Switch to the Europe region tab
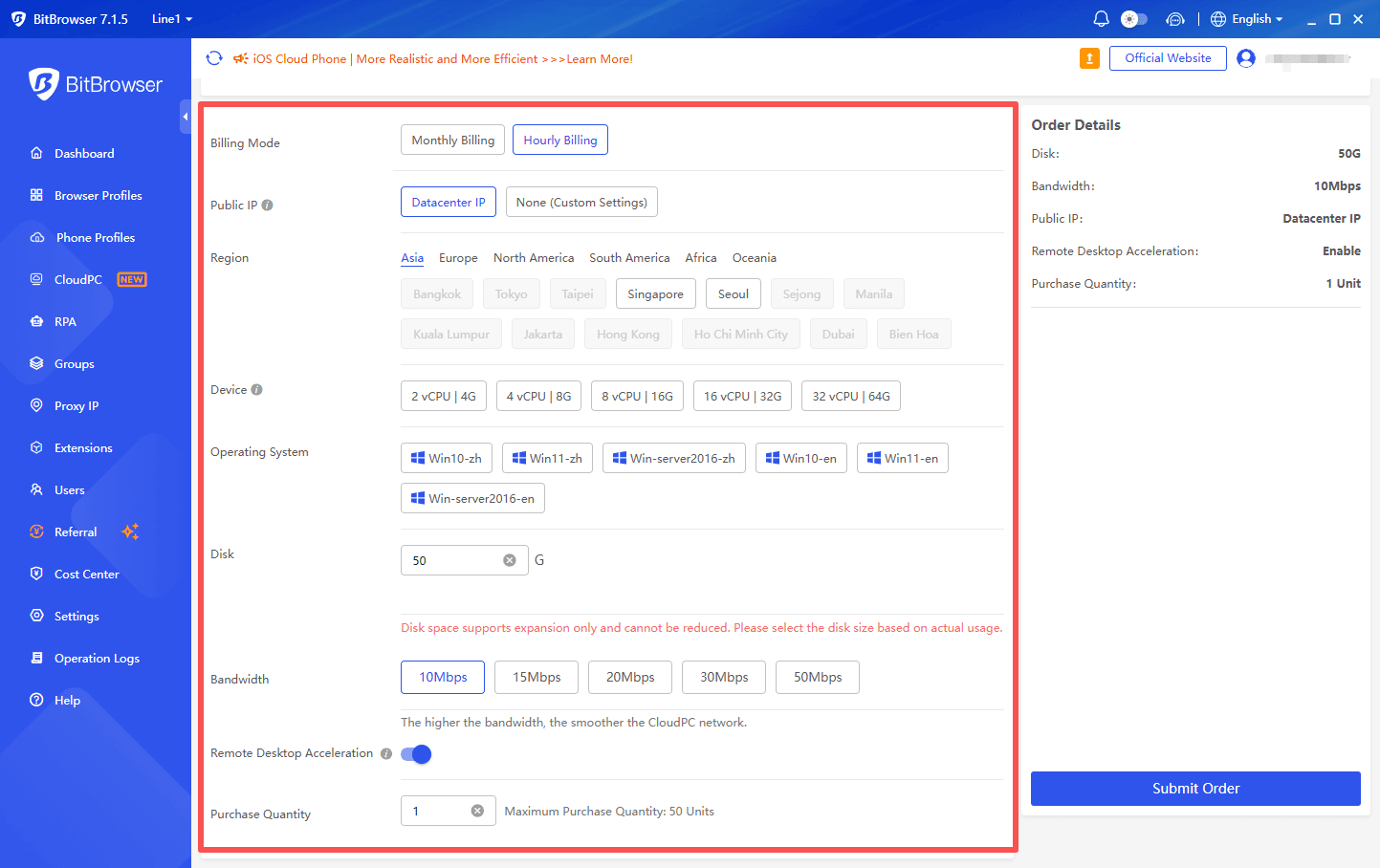1380x868 pixels. coord(458,258)
